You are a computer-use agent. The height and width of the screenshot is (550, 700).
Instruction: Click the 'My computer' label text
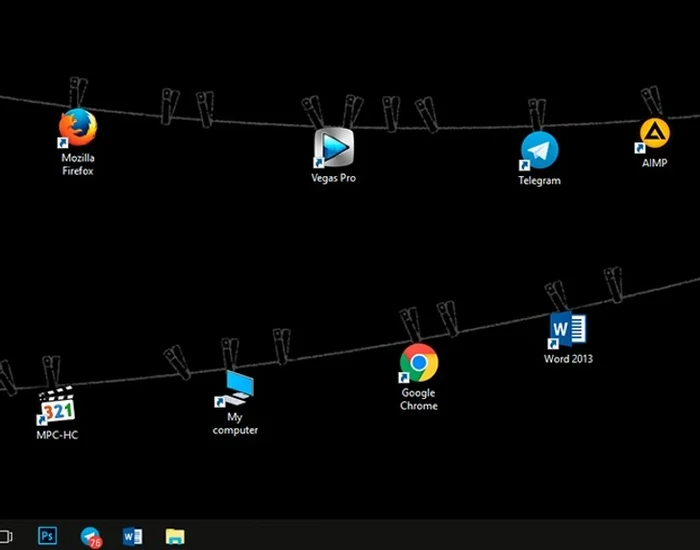point(235,423)
